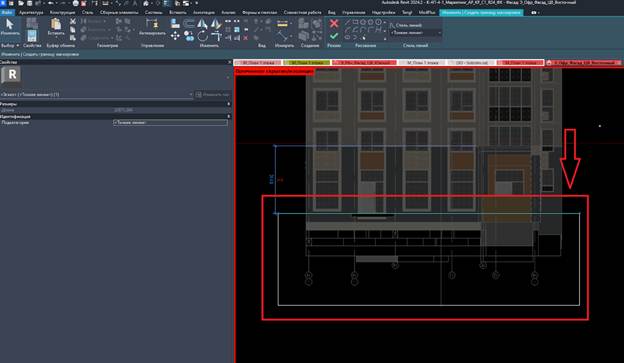The height and width of the screenshot is (363, 624).
Task: Click the red Delete X in Modify panel
Action: point(246,38)
